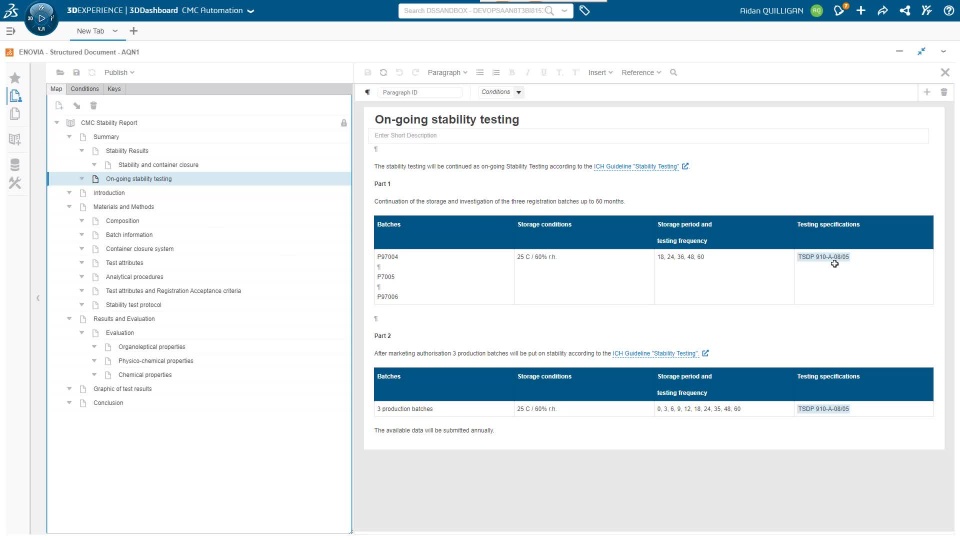This screenshot has width=960, height=540.
Task: Open the New Tab chevron menu
Action: (114, 31)
